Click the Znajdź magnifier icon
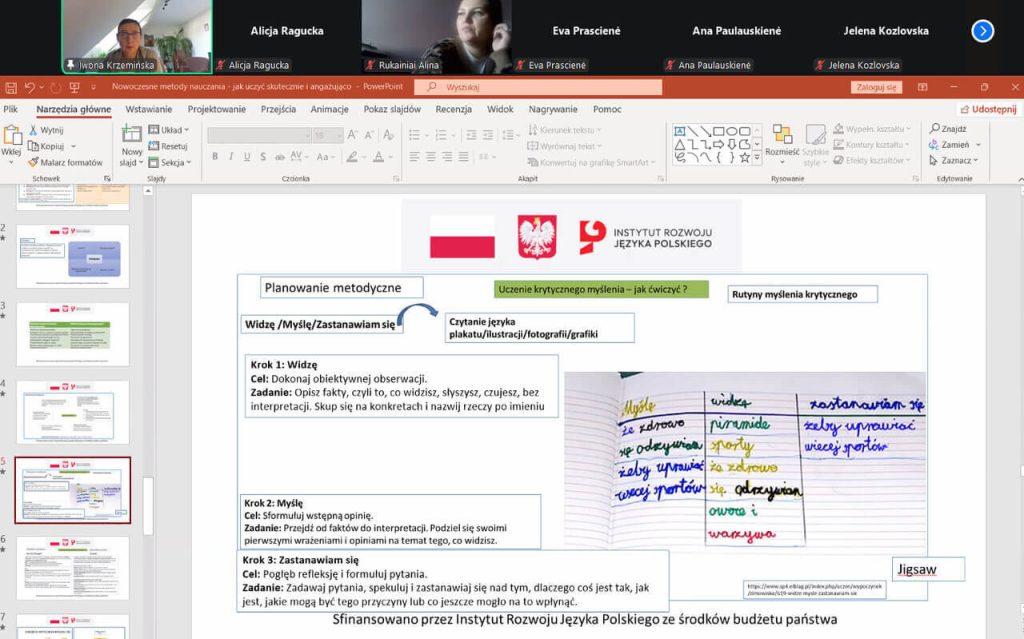 click(x=935, y=129)
